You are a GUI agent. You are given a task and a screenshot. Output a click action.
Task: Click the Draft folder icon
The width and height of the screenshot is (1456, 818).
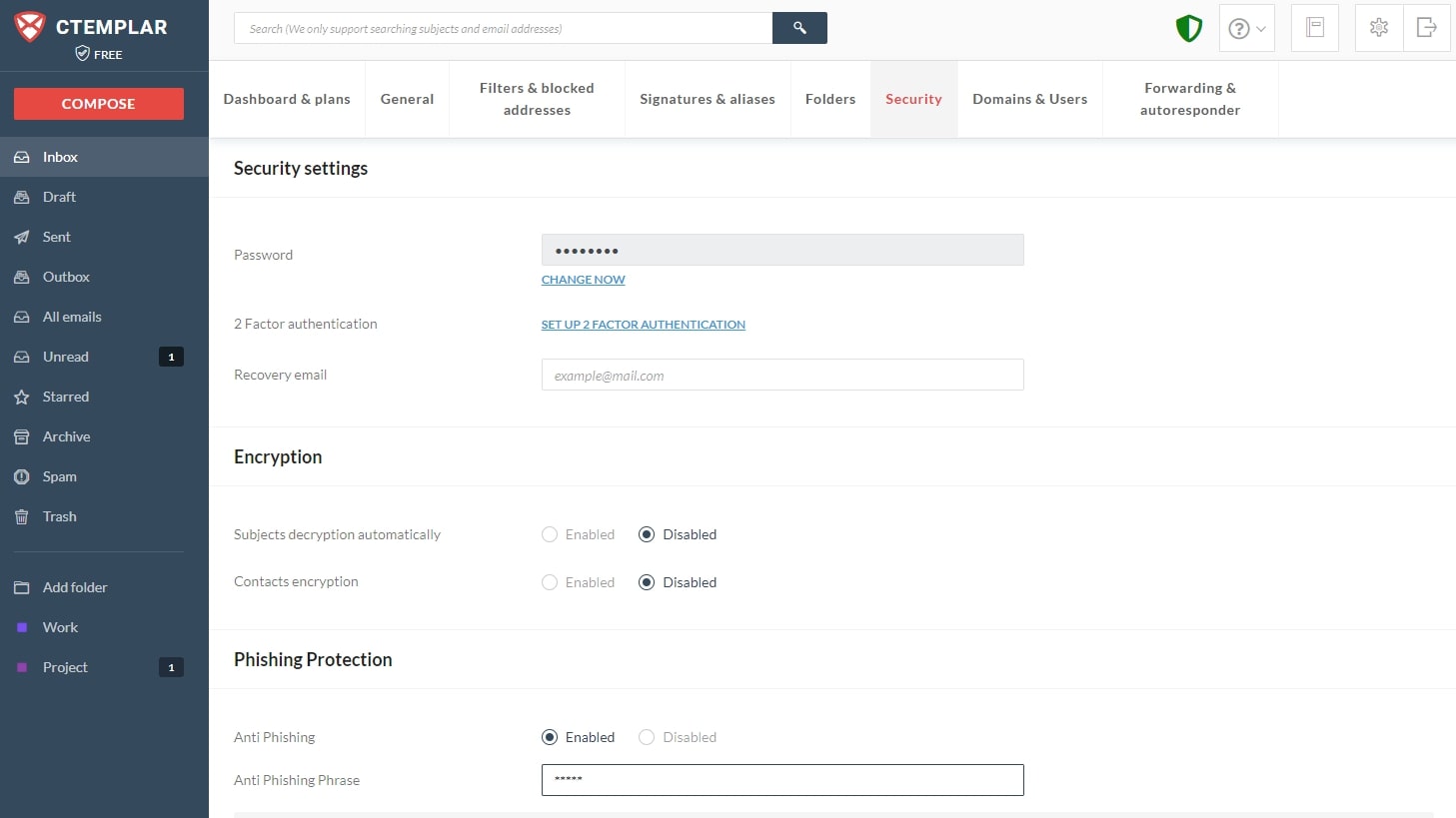tap(22, 197)
